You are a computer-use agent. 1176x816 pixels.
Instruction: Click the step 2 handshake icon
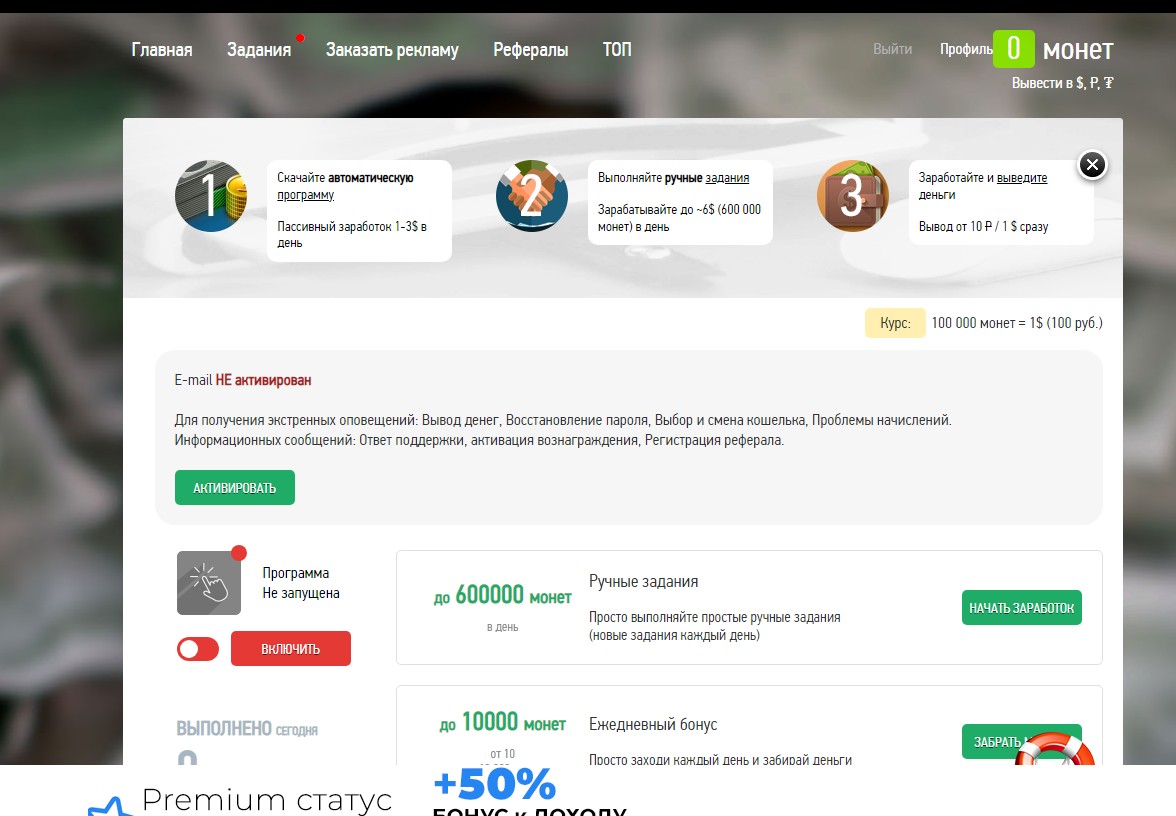pos(531,196)
